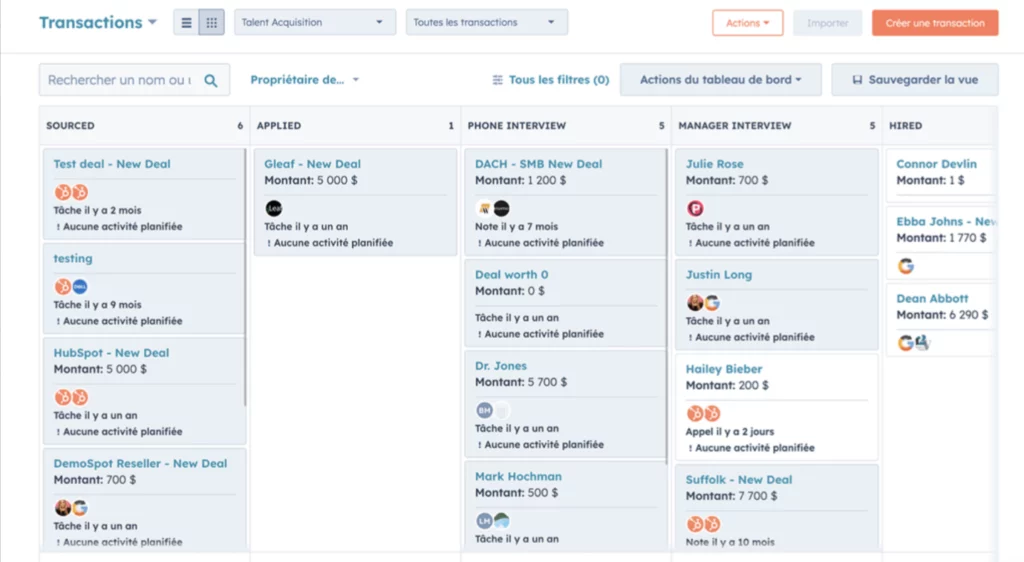The height and width of the screenshot is (562, 1024).
Task: Switch to list view icon
Action: tap(186, 23)
